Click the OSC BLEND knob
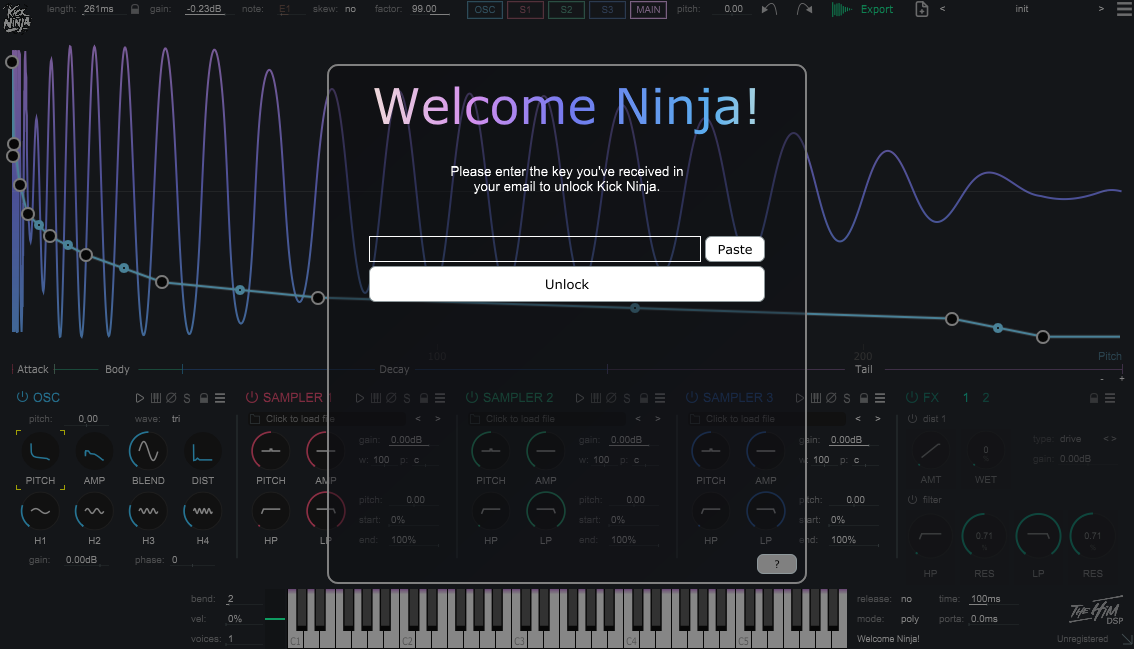Image resolution: width=1134 pixels, height=649 pixels. [148, 451]
